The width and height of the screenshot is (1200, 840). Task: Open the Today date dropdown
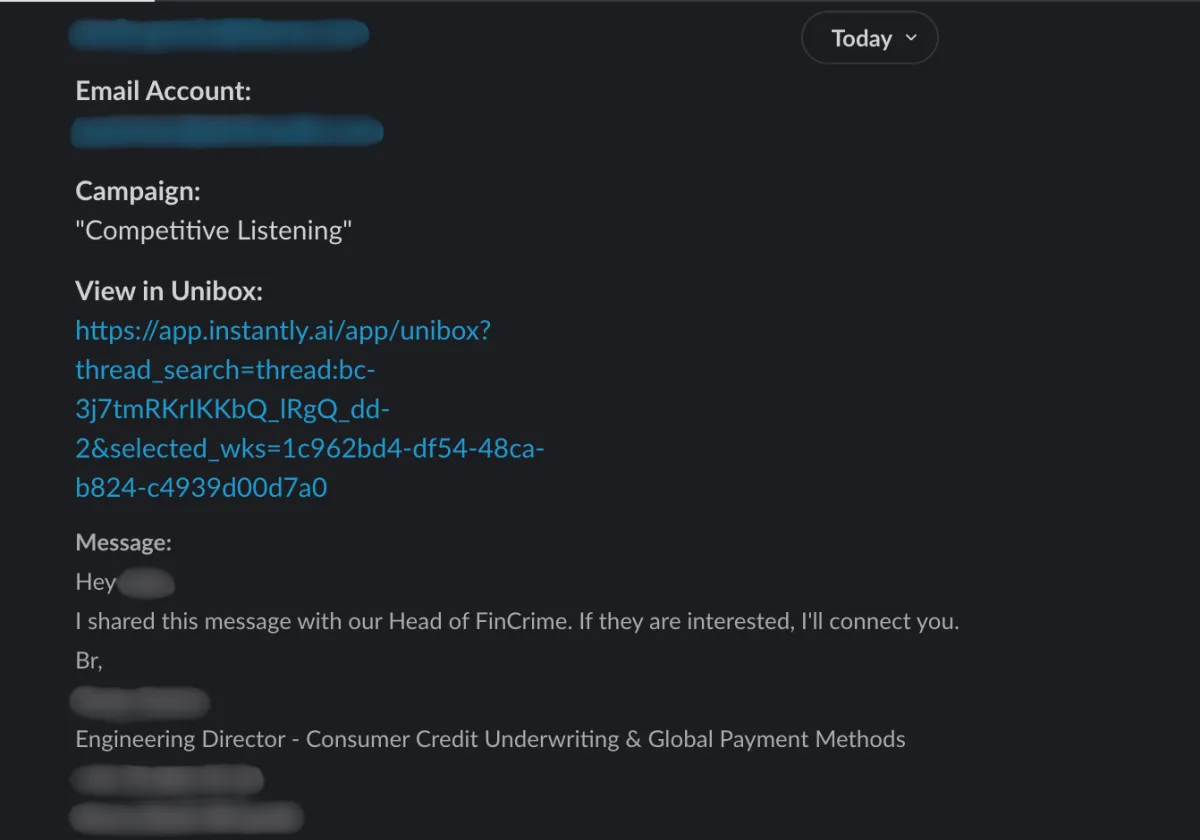[869, 38]
